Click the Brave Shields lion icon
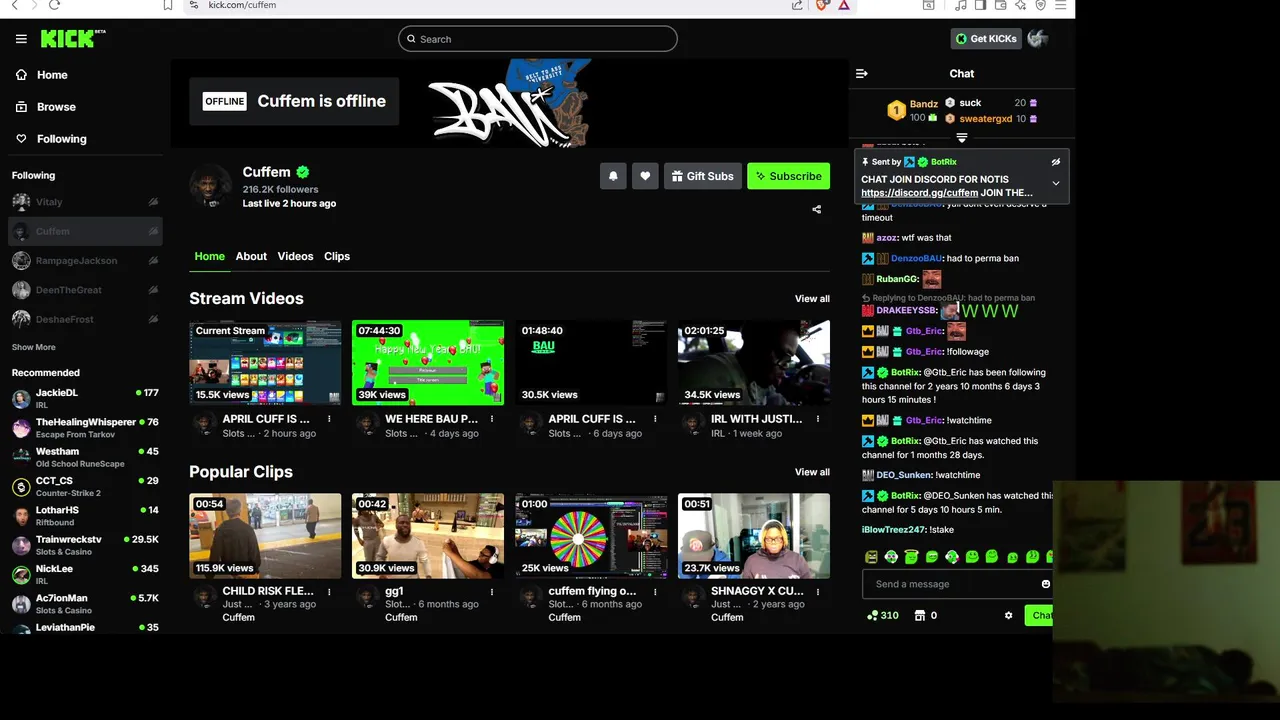This screenshot has width=1280, height=720. (822, 5)
